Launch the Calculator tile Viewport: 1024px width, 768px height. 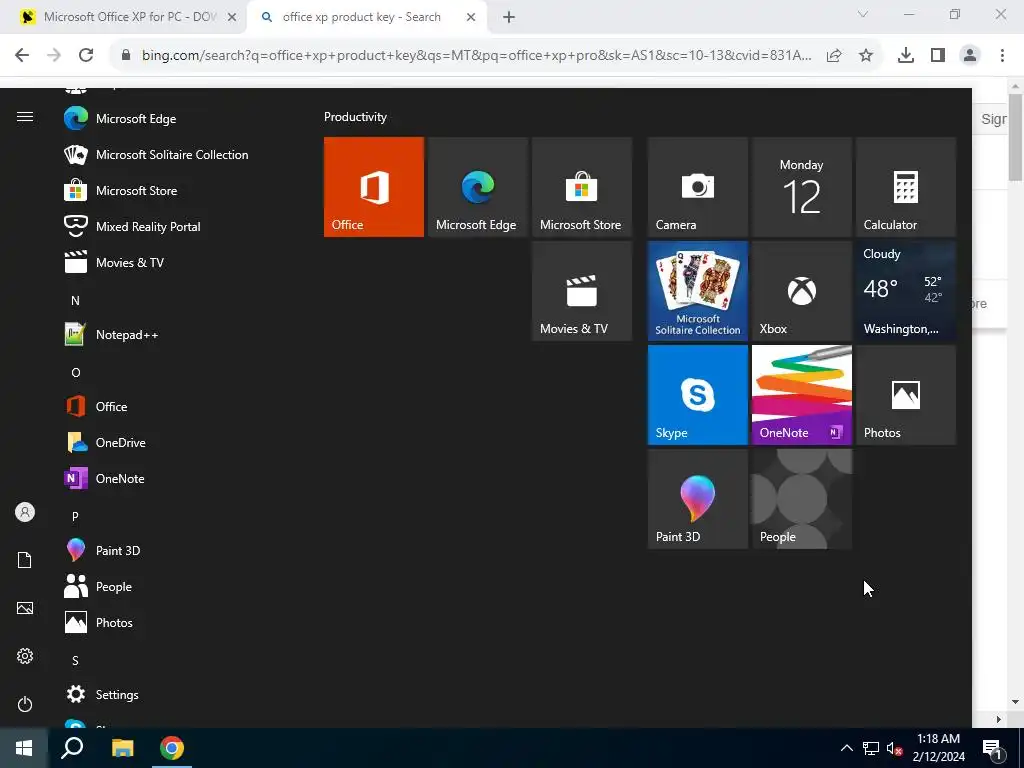pos(906,187)
